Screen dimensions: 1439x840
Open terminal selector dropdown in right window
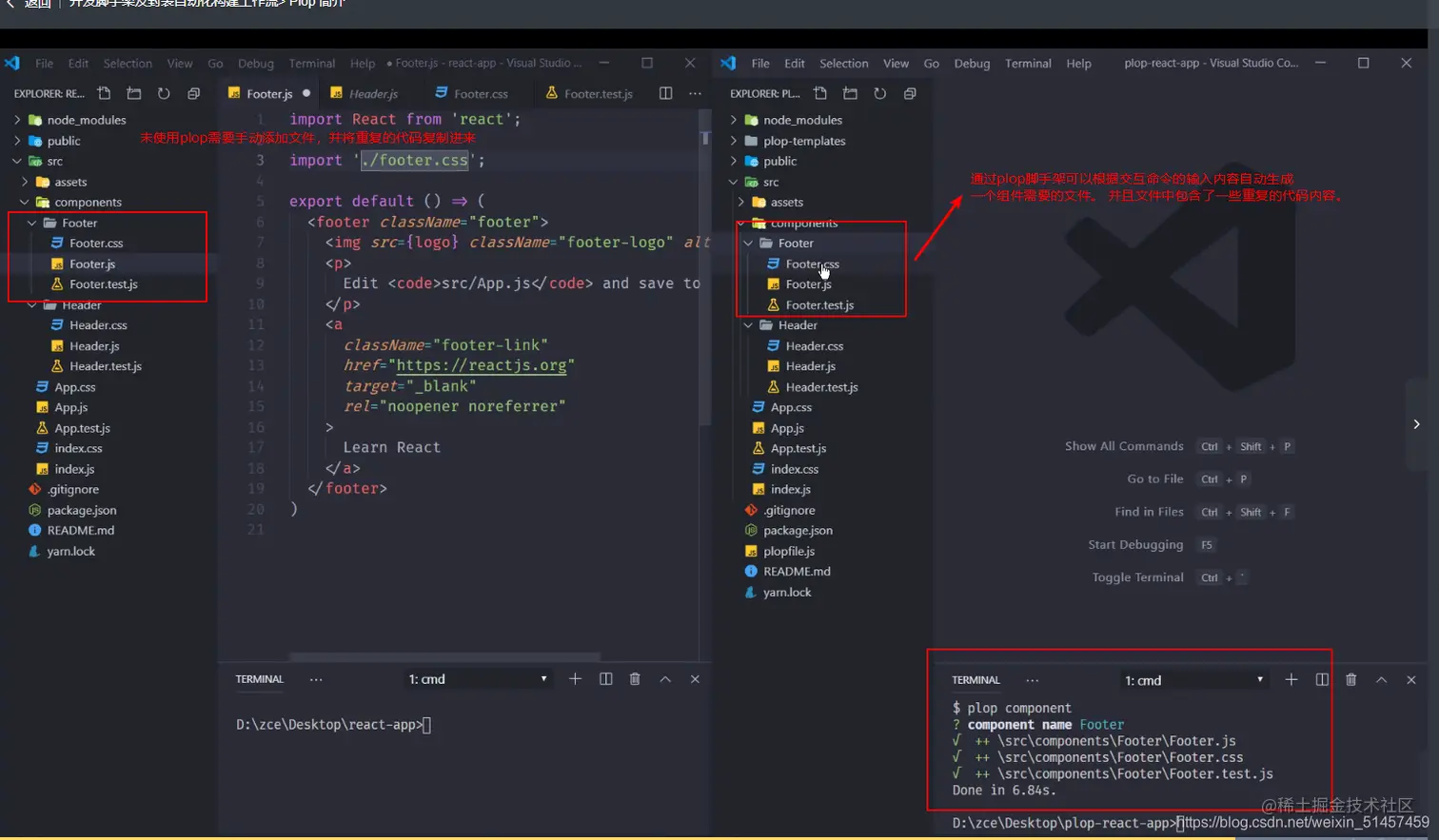coord(1194,680)
